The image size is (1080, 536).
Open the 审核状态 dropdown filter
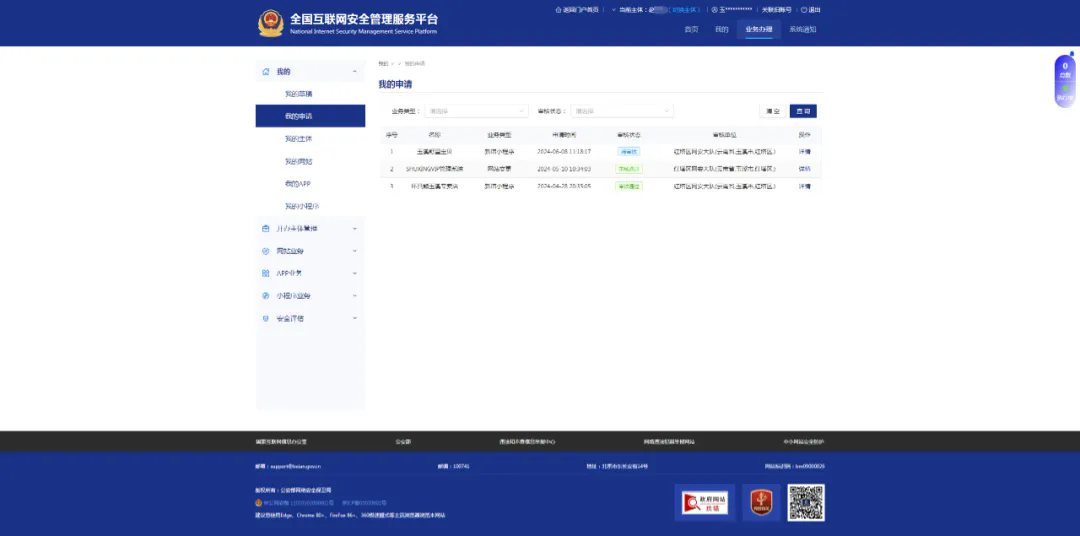tap(622, 111)
